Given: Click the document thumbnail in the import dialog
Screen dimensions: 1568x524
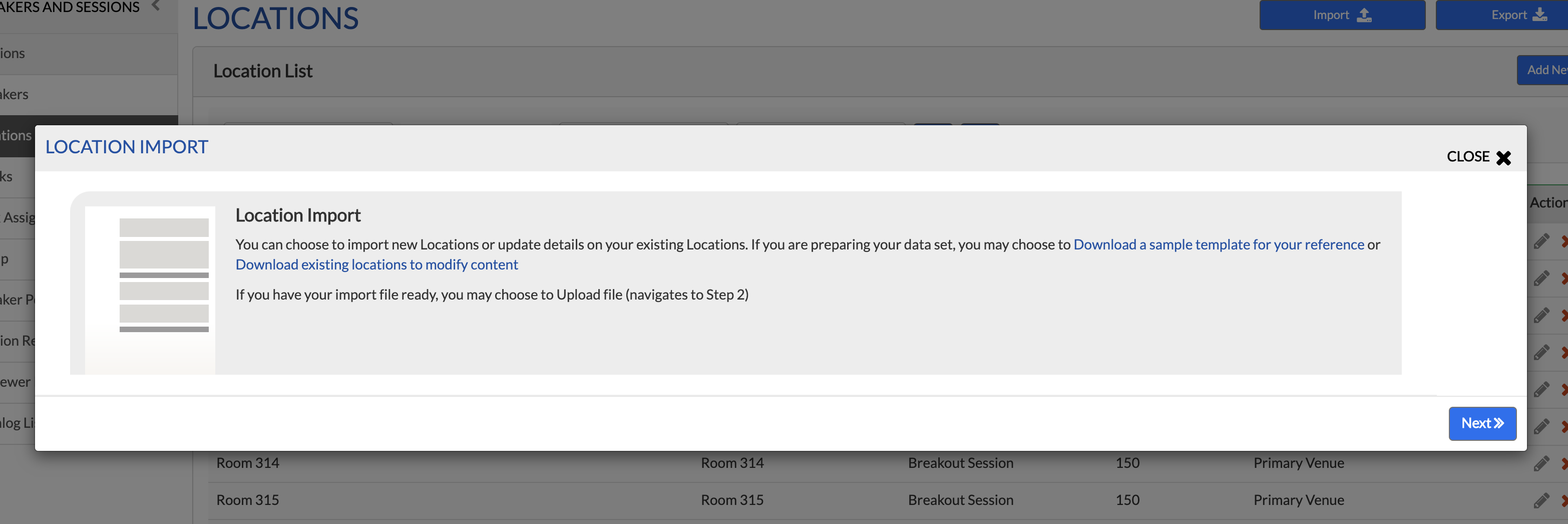Looking at the screenshot, I should pos(150,290).
